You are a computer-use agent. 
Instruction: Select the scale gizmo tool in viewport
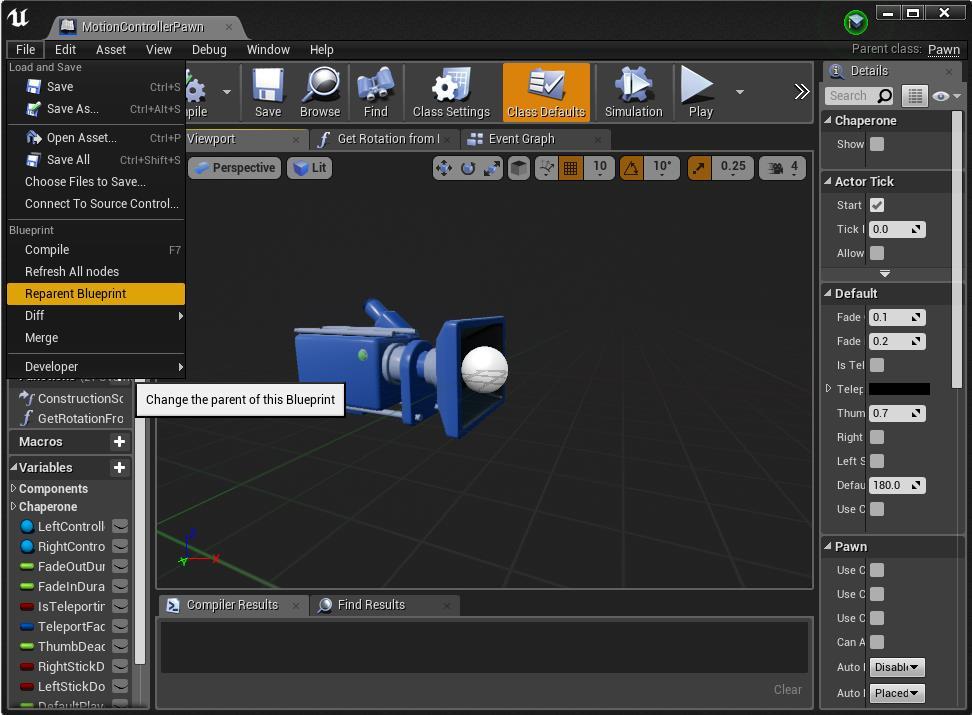(492, 168)
